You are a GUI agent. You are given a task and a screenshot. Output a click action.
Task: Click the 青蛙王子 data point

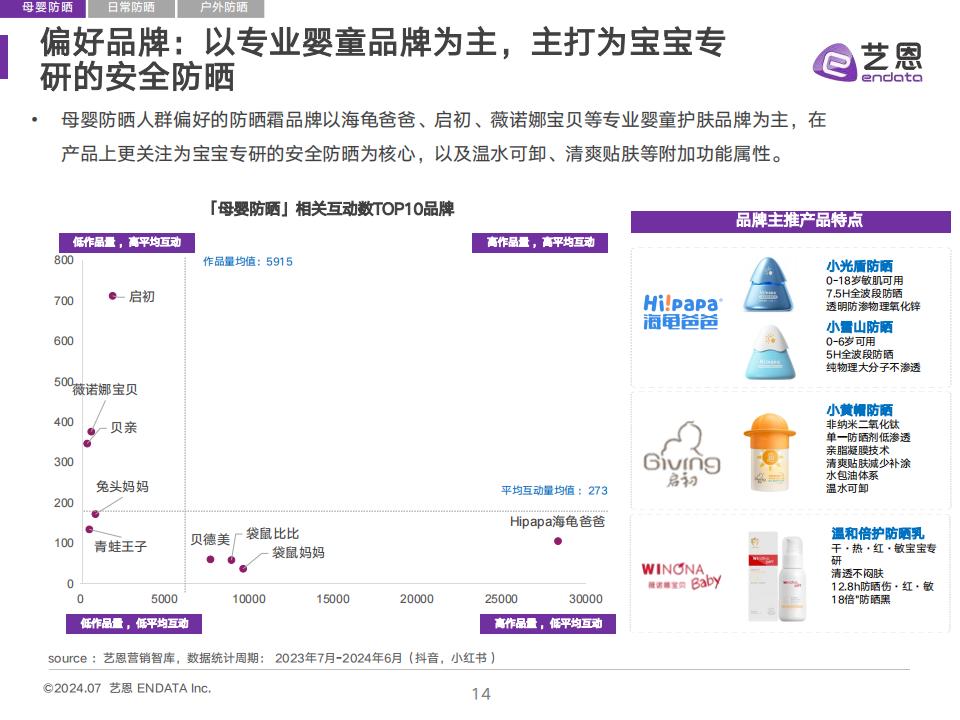(x=89, y=530)
